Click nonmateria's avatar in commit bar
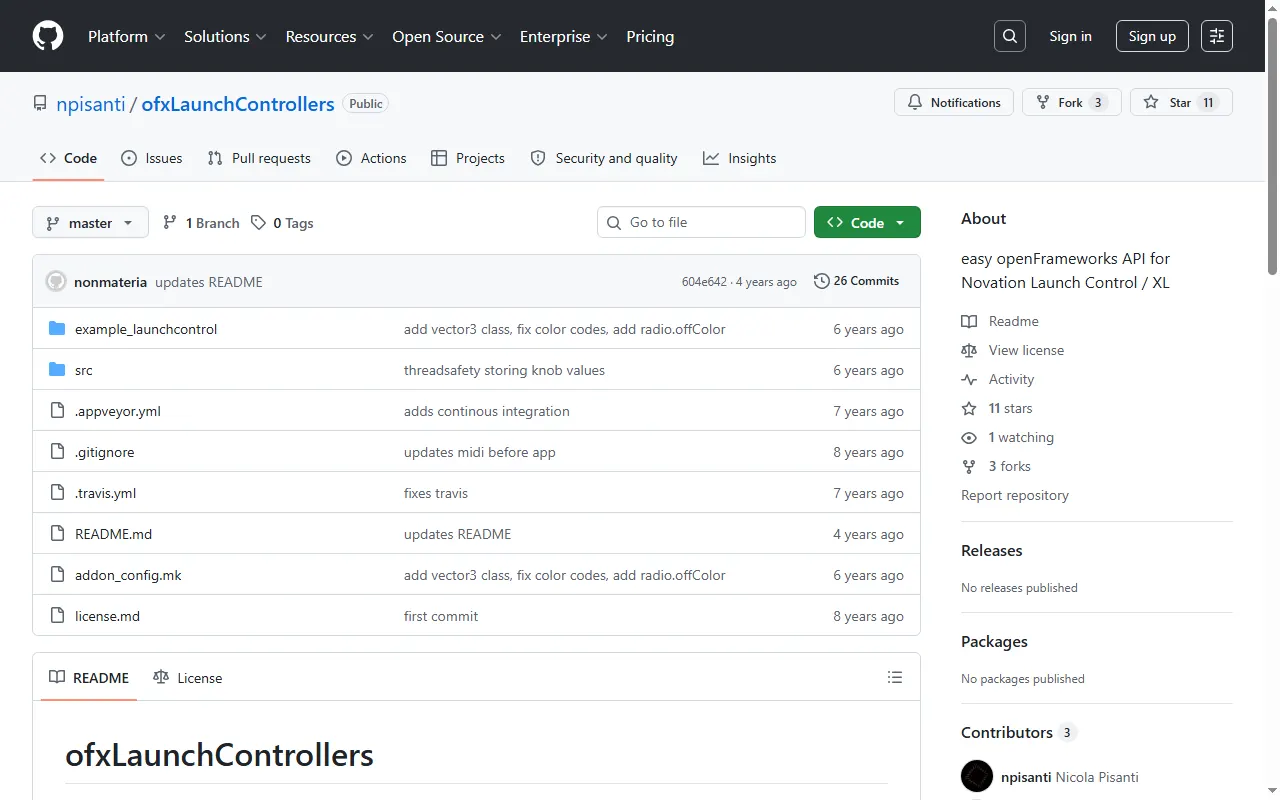This screenshot has width=1280, height=800. (x=56, y=282)
